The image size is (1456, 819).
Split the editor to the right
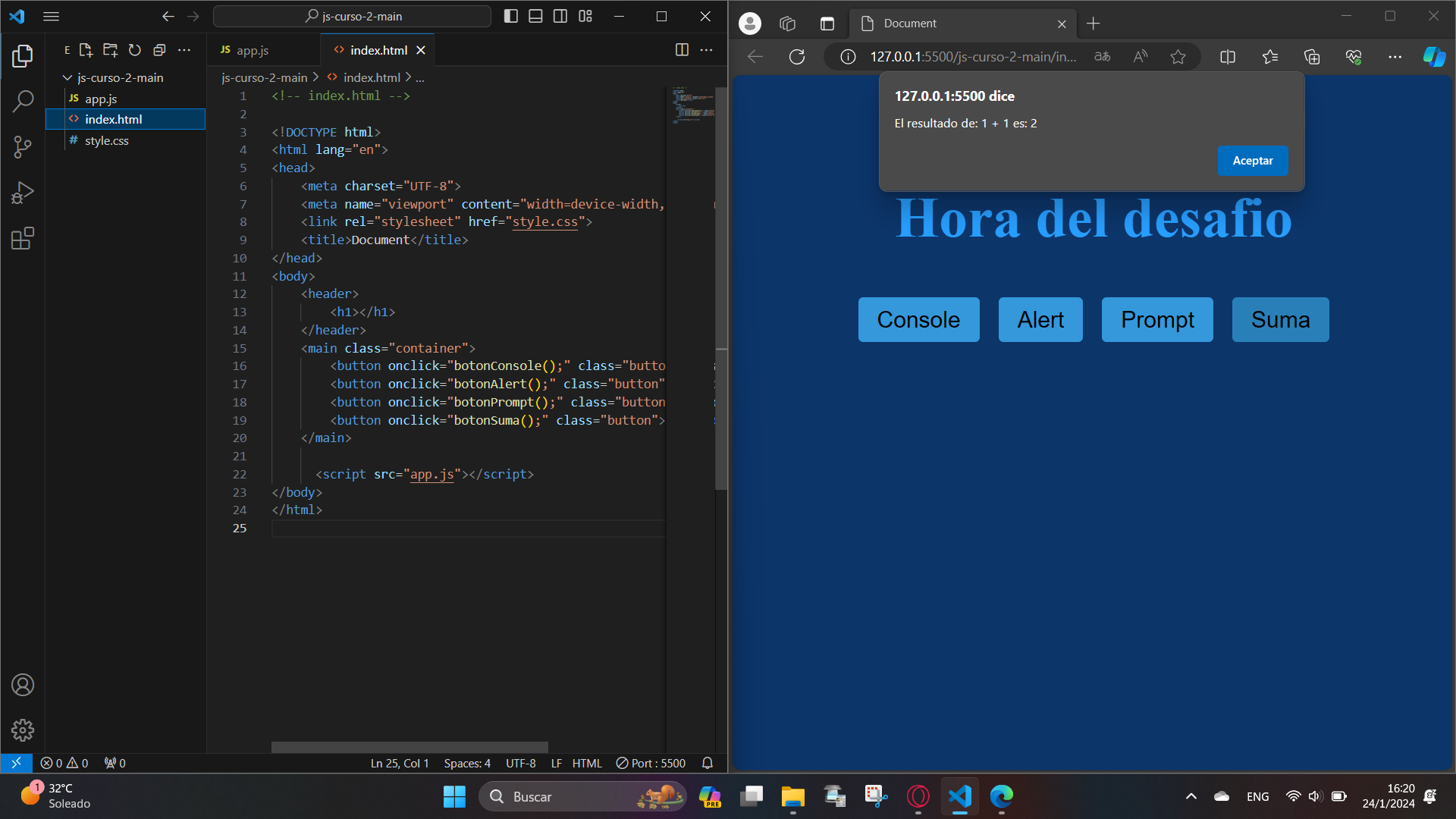click(682, 50)
